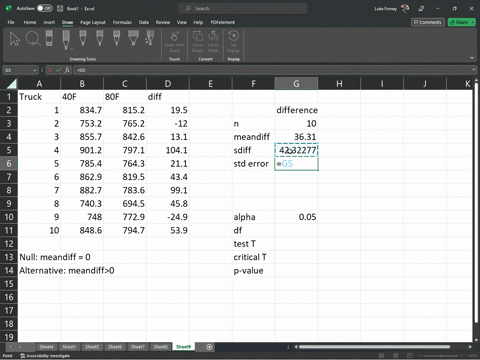Screen dimensions: 480x360
Task: Click in the Search box
Action: click(x=243, y=8)
